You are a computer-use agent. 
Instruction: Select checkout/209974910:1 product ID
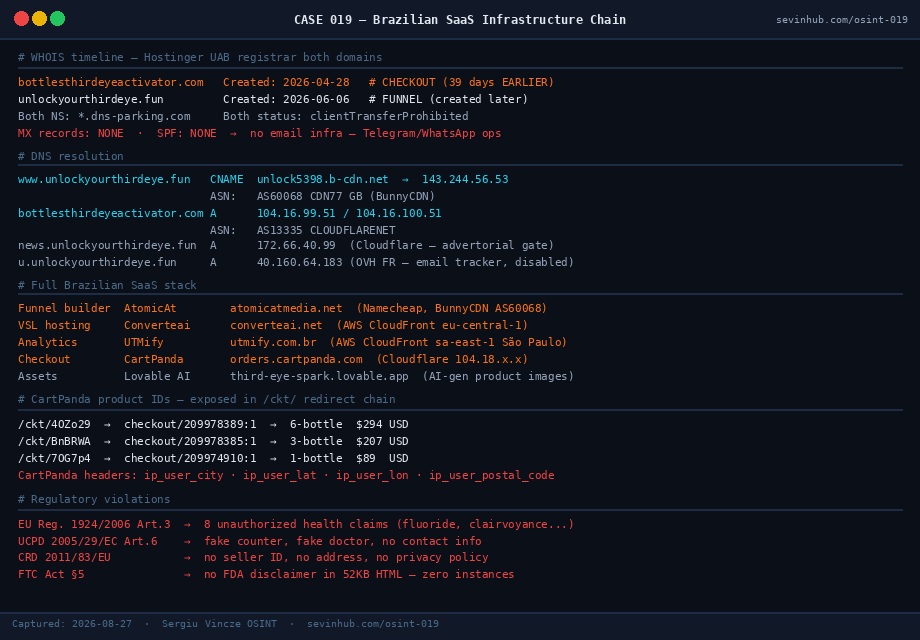pos(190,458)
